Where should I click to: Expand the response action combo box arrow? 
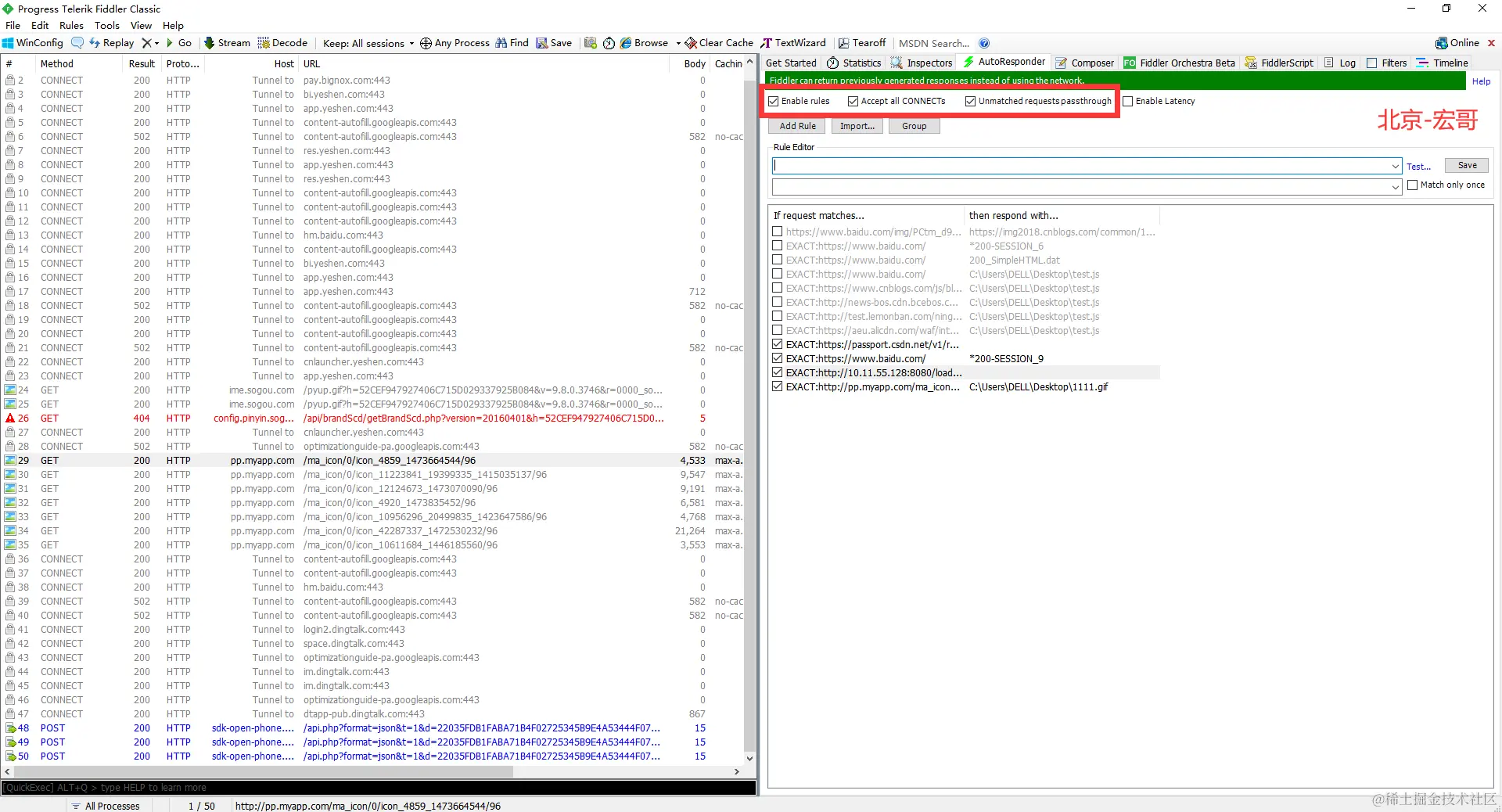pyautogui.click(x=1396, y=186)
